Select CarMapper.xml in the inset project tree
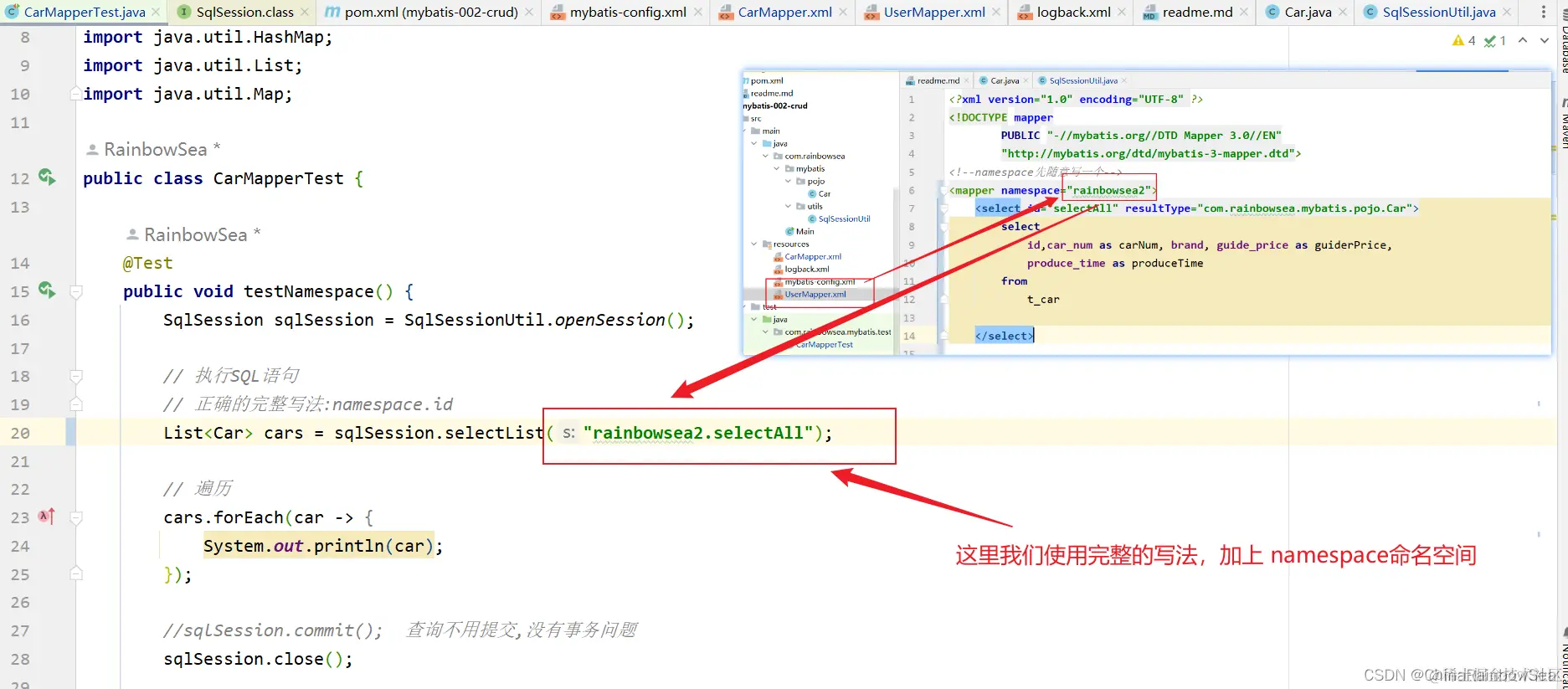1568x689 pixels. click(812, 257)
